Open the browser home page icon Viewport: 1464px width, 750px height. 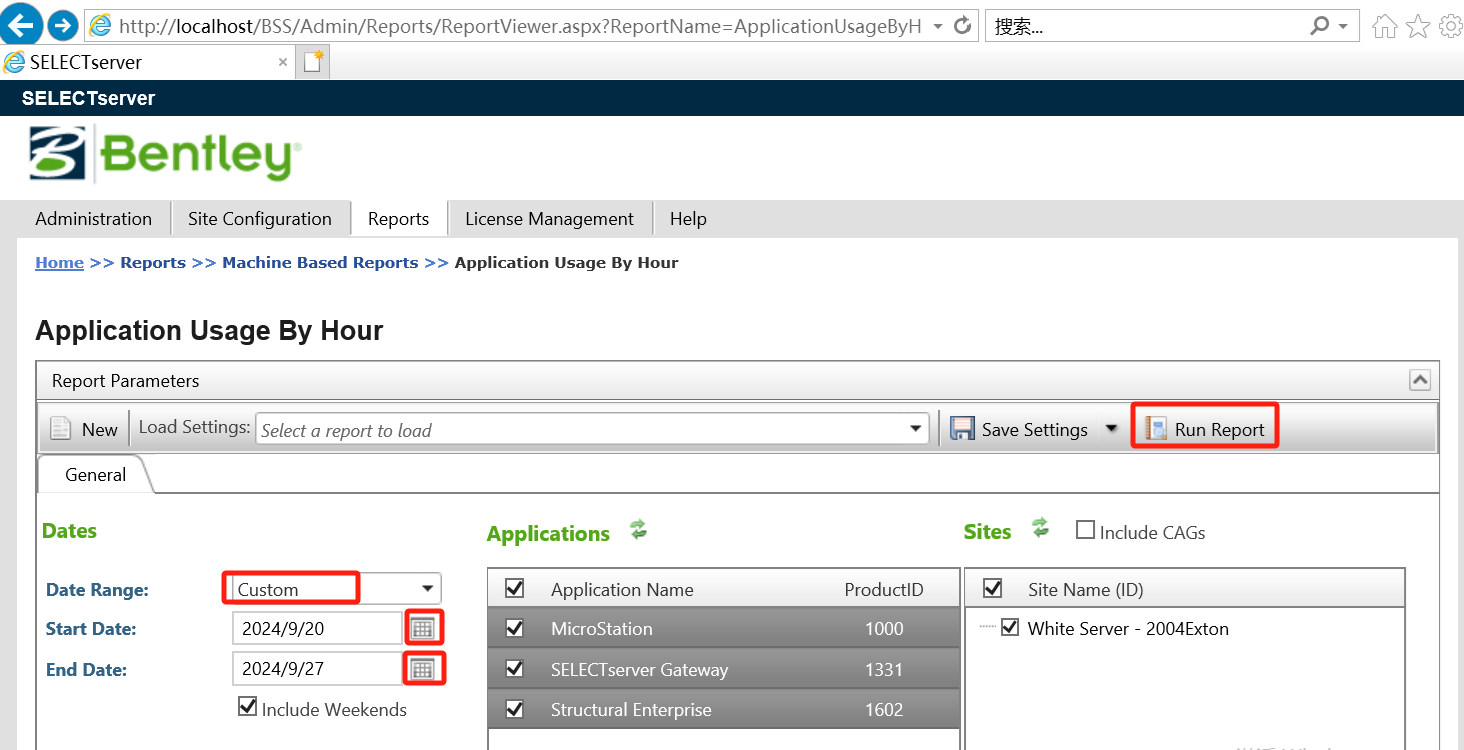click(1385, 26)
